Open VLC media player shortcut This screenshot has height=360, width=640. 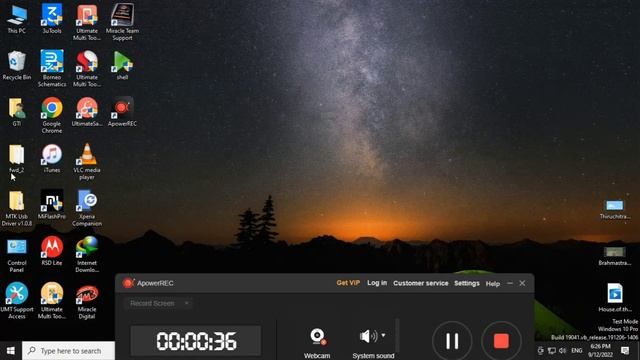point(87,162)
